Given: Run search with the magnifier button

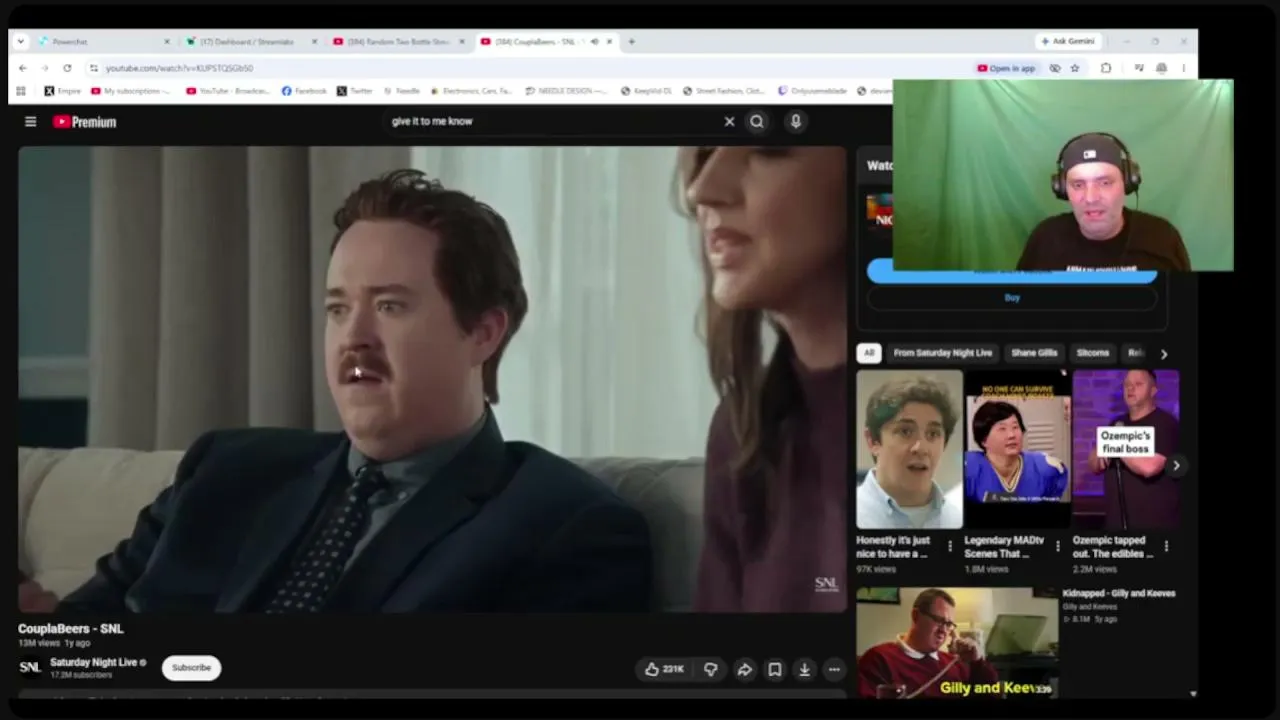Looking at the screenshot, I should [x=757, y=122].
